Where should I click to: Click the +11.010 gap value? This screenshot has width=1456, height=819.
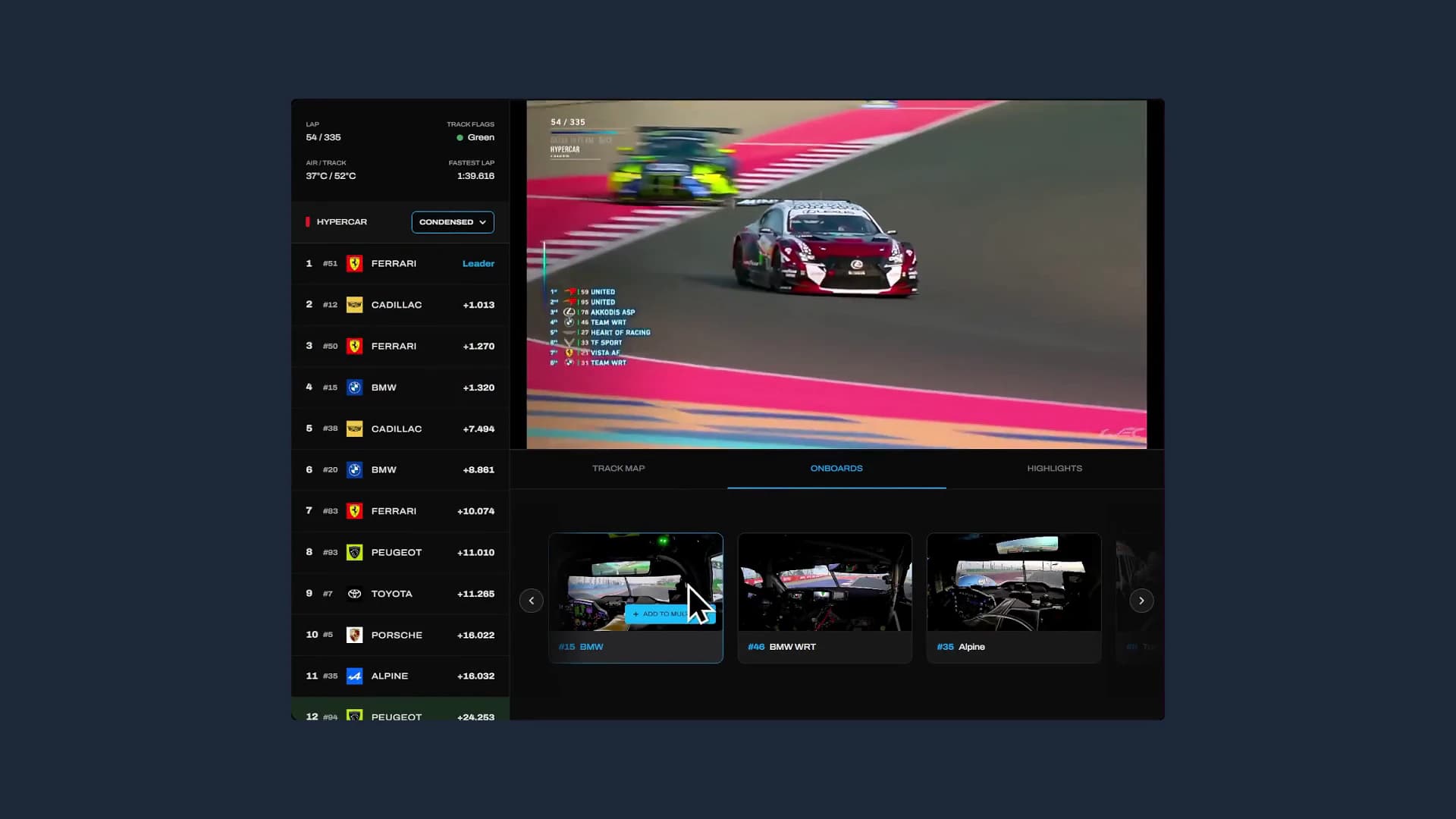475,553
